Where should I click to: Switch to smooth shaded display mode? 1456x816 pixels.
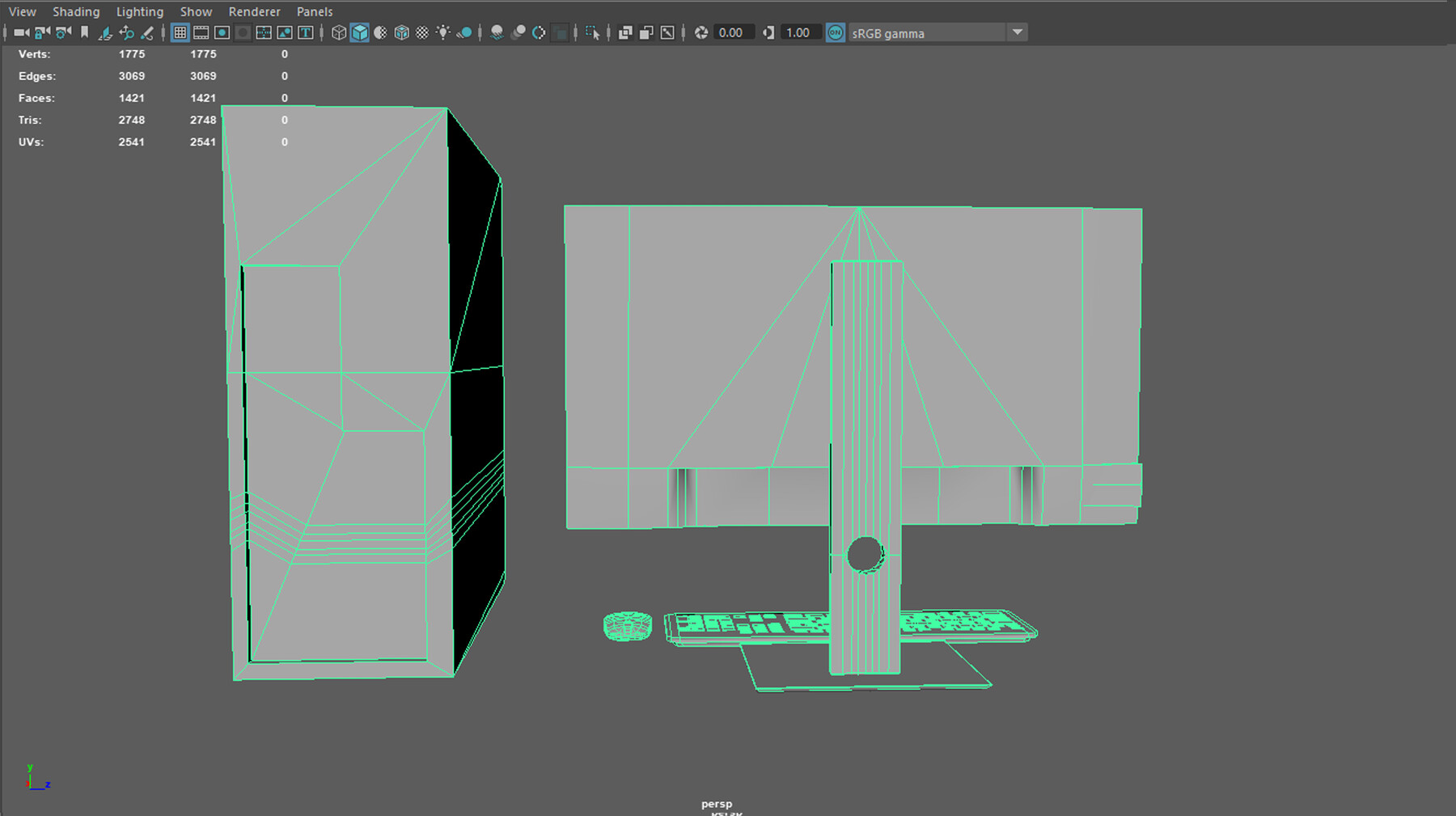[x=358, y=32]
